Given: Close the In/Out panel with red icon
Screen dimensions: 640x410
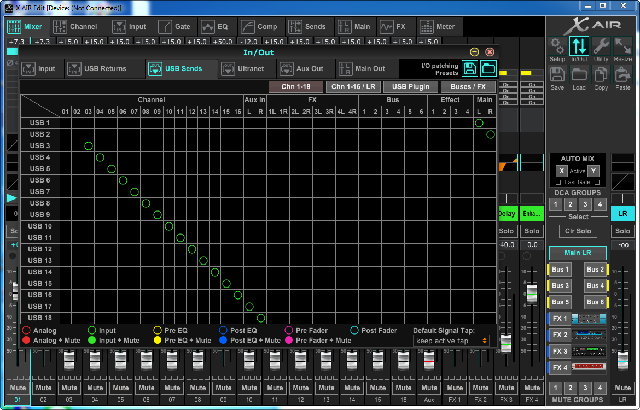Looking at the screenshot, I should click(490, 52).
